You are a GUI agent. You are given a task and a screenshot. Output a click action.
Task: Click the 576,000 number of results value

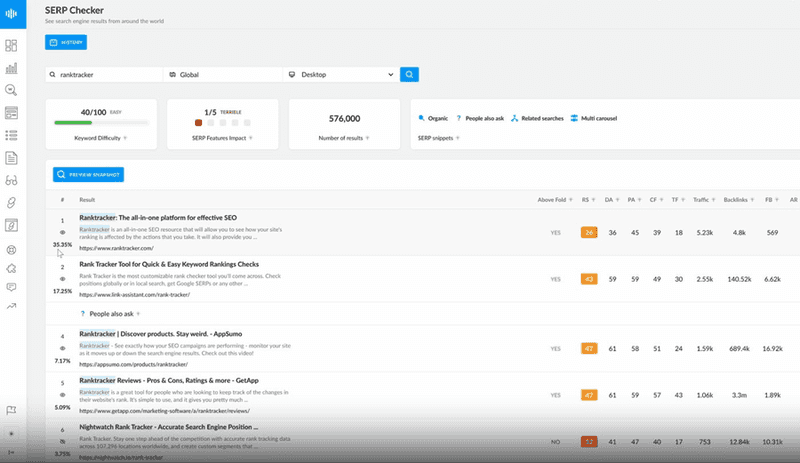tap(344, 118)
